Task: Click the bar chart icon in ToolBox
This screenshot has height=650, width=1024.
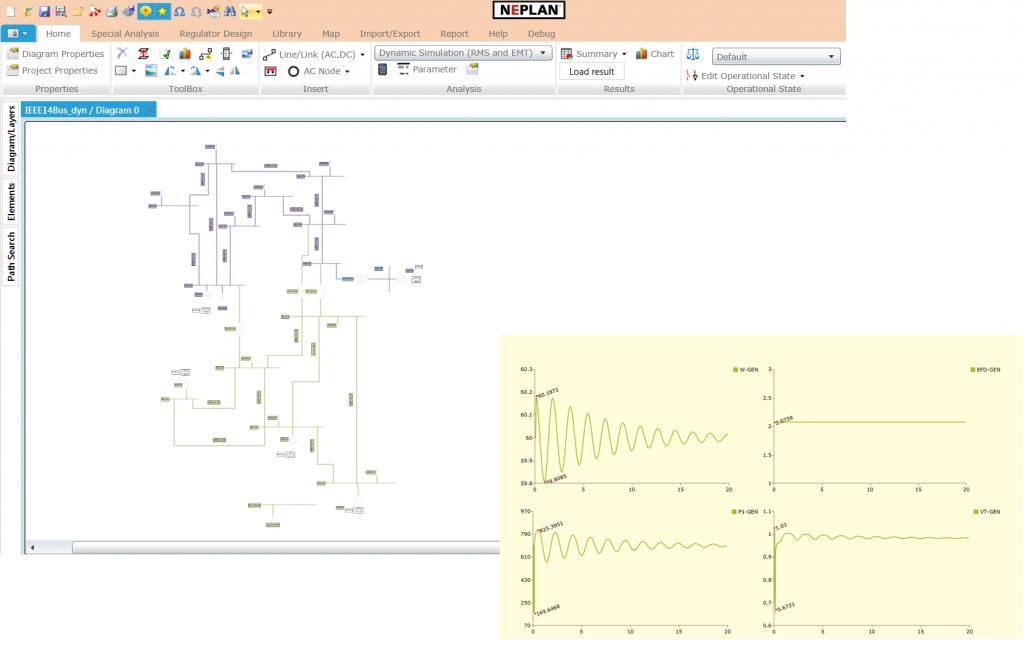Action: pos(185,54)
